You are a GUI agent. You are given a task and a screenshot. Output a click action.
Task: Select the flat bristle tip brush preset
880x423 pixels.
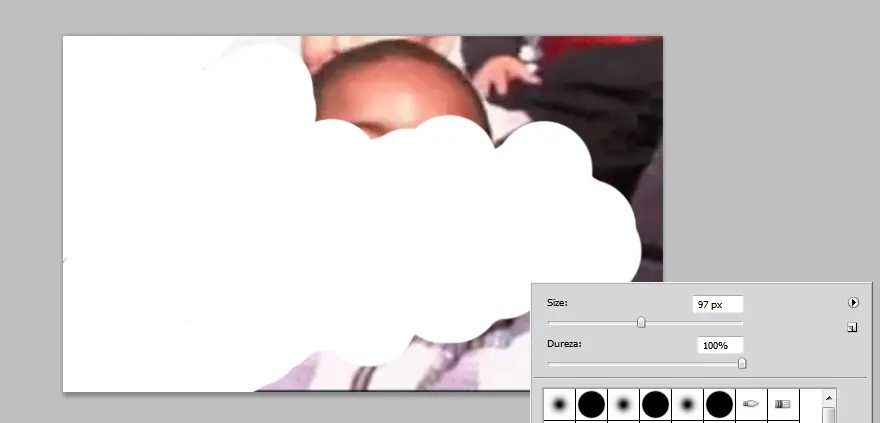pos(782,404)
